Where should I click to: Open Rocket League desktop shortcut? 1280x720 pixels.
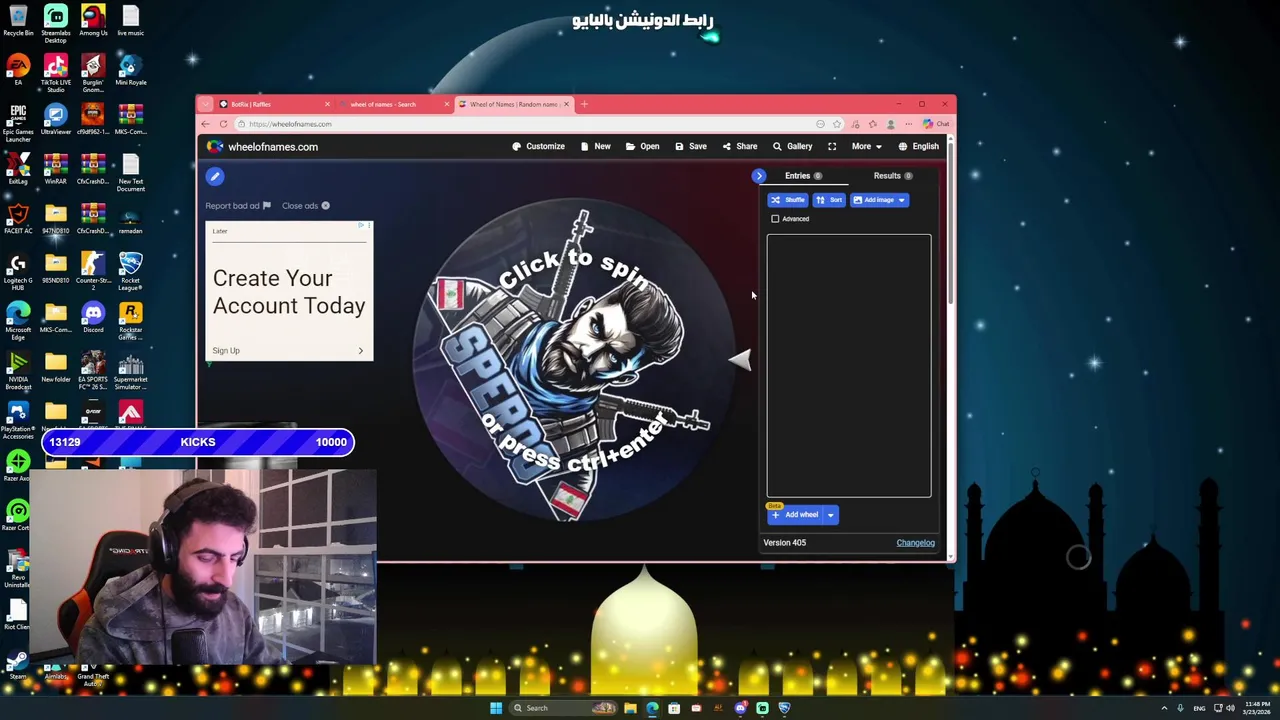(130, 272)
